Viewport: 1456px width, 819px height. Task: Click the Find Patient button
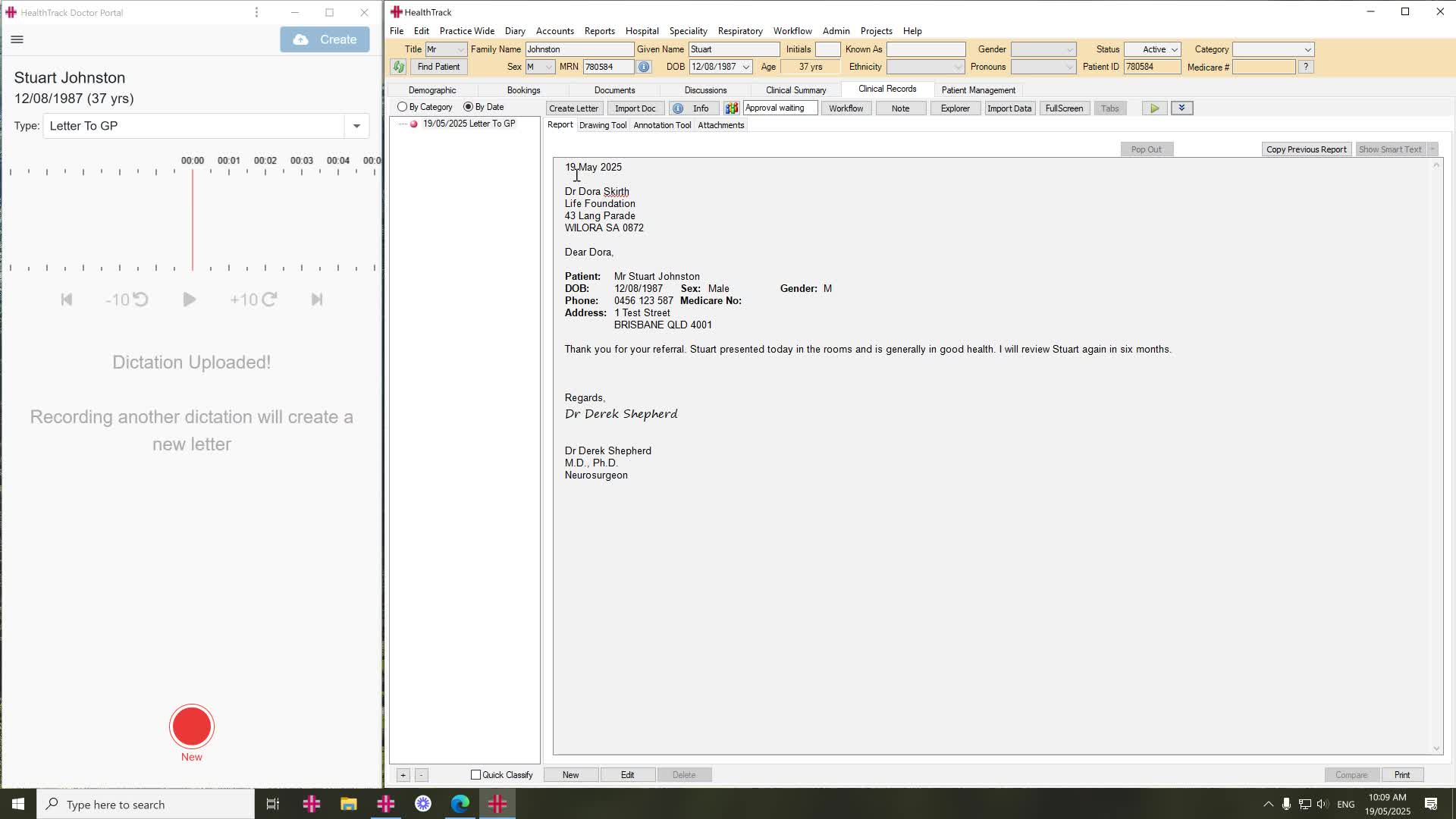point(438,67)
